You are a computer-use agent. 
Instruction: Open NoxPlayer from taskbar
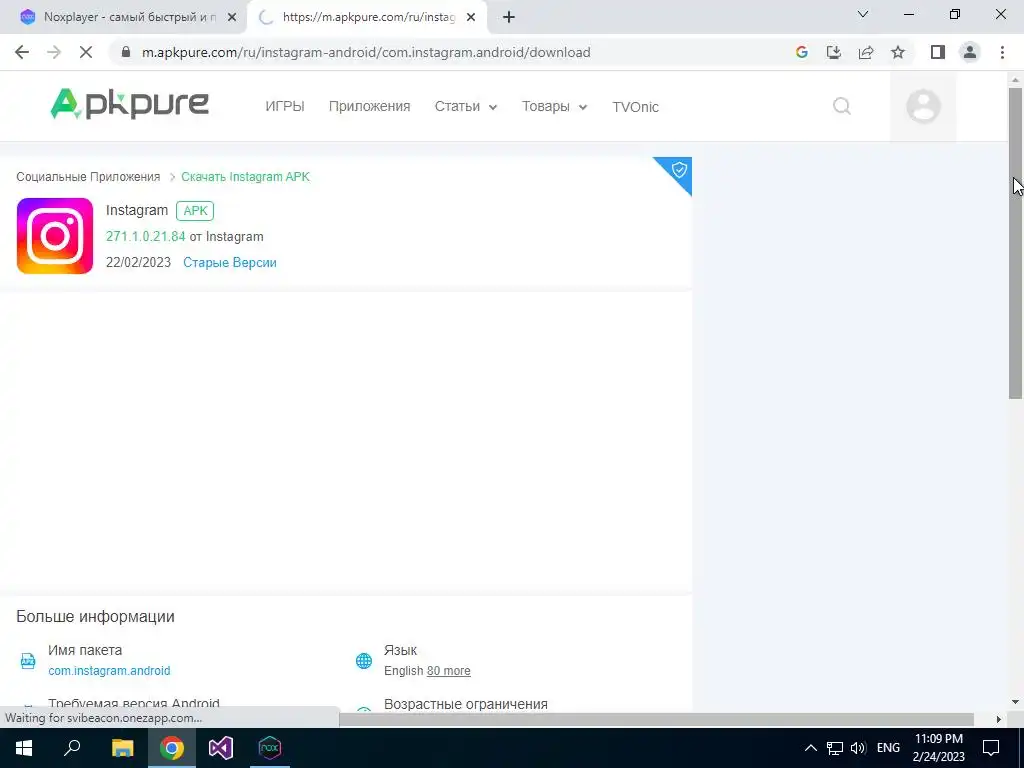[270, 748]
